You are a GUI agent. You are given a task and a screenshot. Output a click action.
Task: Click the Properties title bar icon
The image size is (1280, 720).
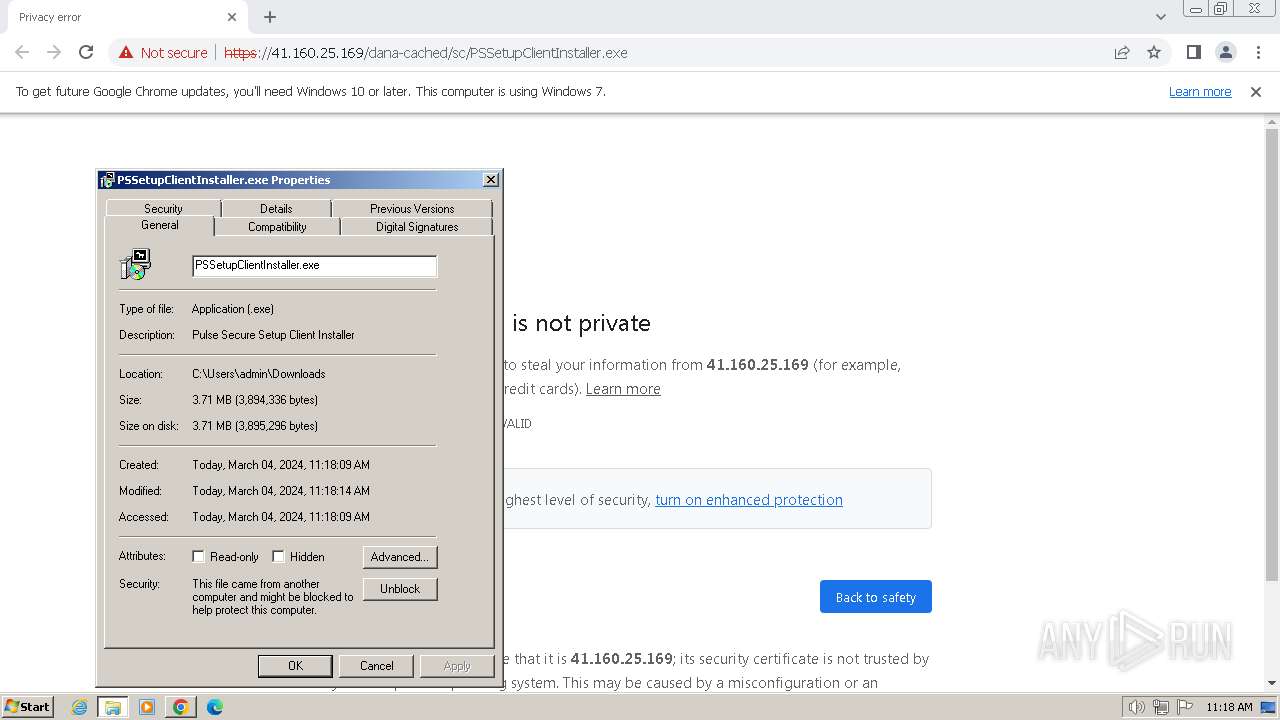pos(107,180)
